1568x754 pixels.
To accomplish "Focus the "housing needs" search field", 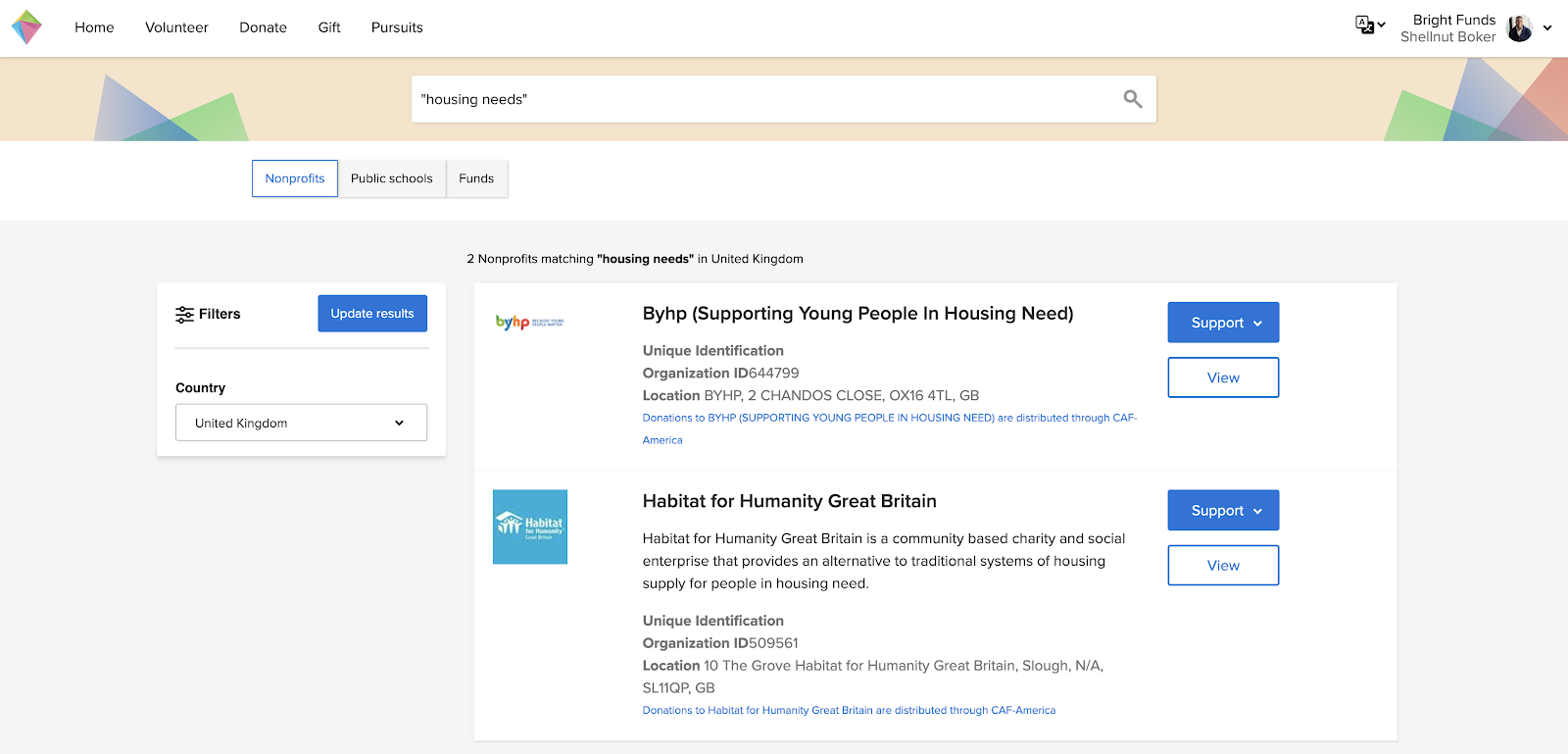I will click(764, 99).
